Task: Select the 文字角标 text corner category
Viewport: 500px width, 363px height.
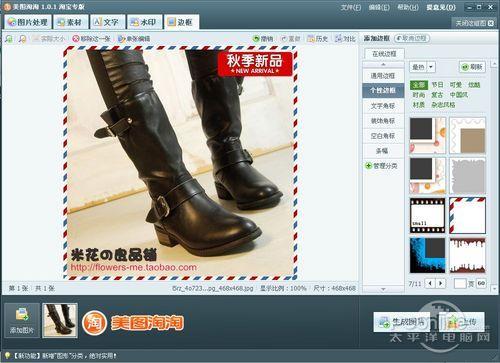Action: 383,106
